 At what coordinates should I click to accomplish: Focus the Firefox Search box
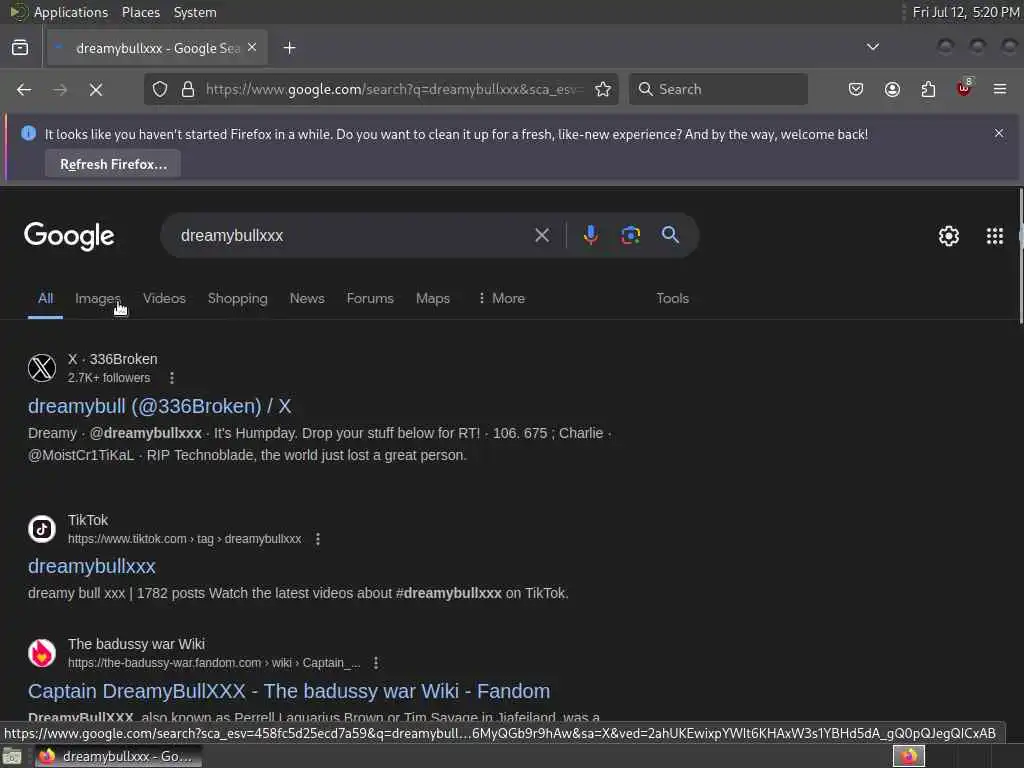pos(718,89)
